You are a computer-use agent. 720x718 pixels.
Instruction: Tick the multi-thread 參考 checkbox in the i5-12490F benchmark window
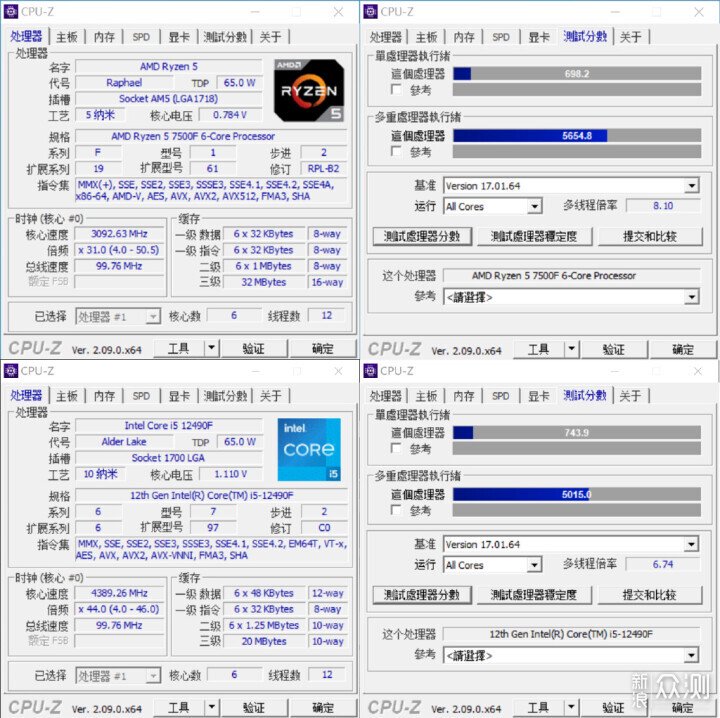(396, 510)
